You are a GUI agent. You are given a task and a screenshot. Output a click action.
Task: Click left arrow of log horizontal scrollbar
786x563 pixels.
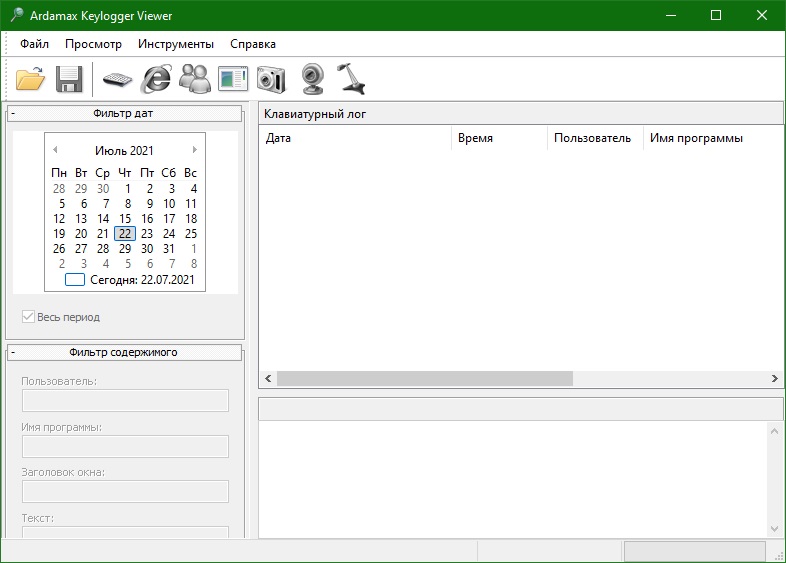click(x=268, y=379)
